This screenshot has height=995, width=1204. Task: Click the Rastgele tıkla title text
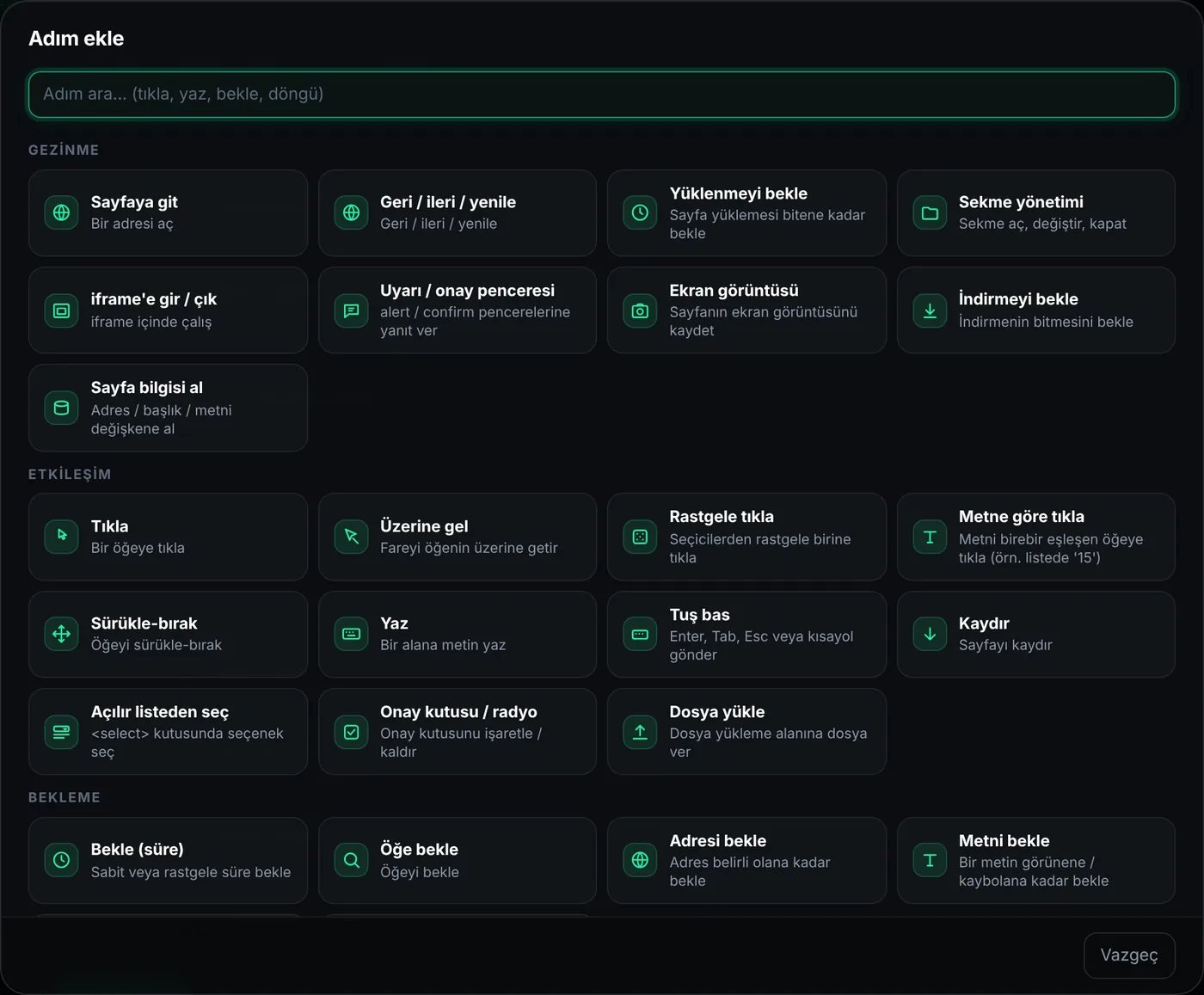pos(722,517)
